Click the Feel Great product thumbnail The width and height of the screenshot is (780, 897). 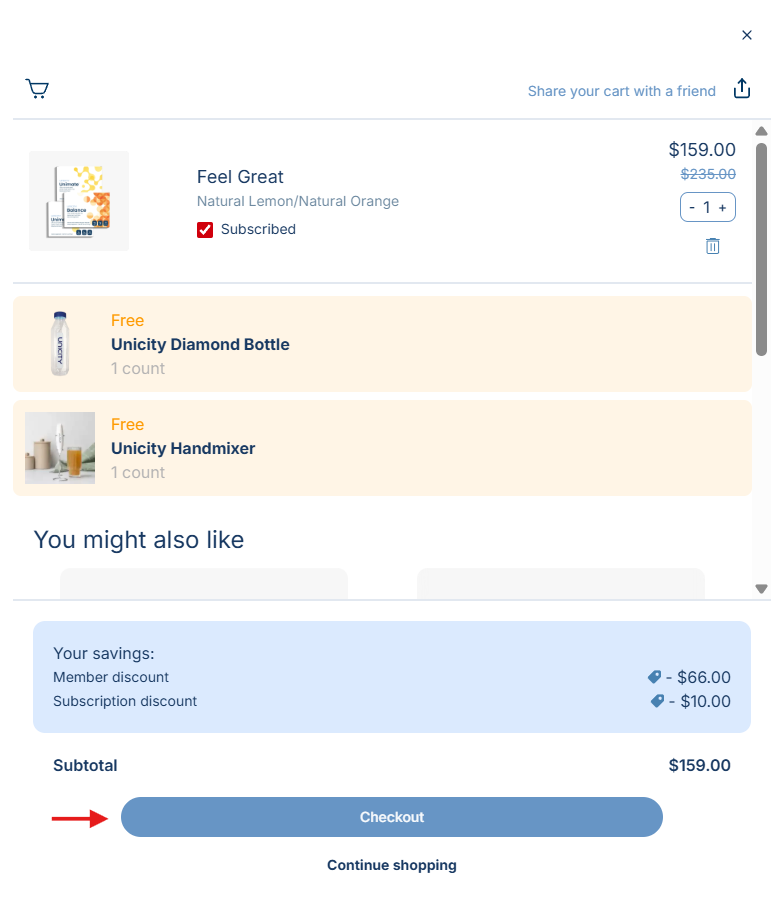tap(79, 201)
